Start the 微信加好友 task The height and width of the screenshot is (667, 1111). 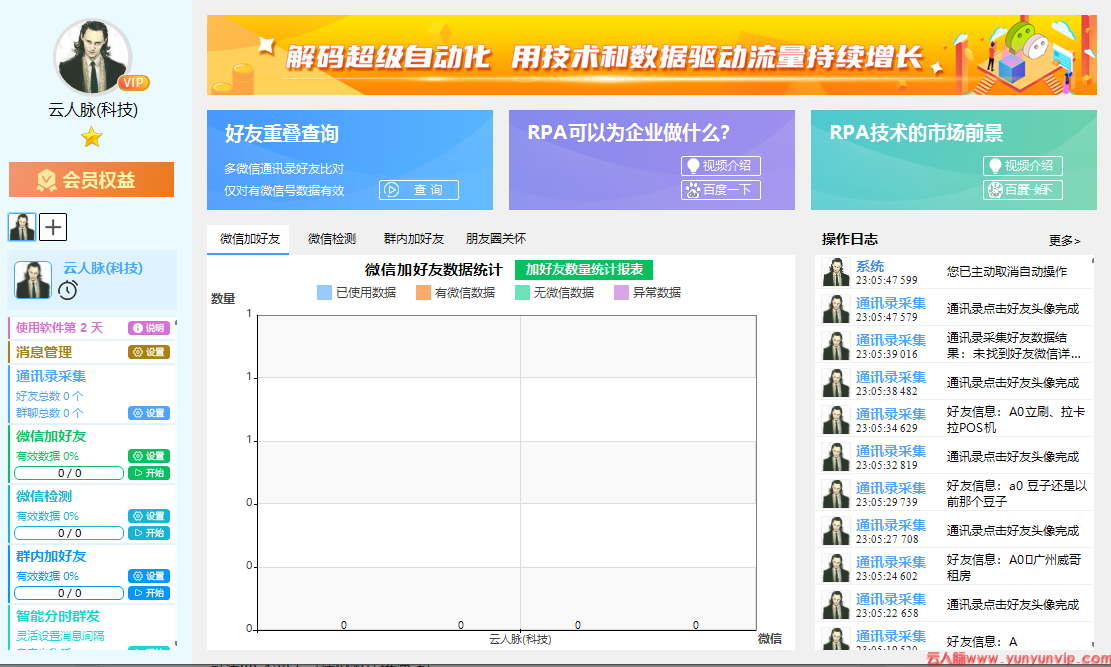coord(149,473)
